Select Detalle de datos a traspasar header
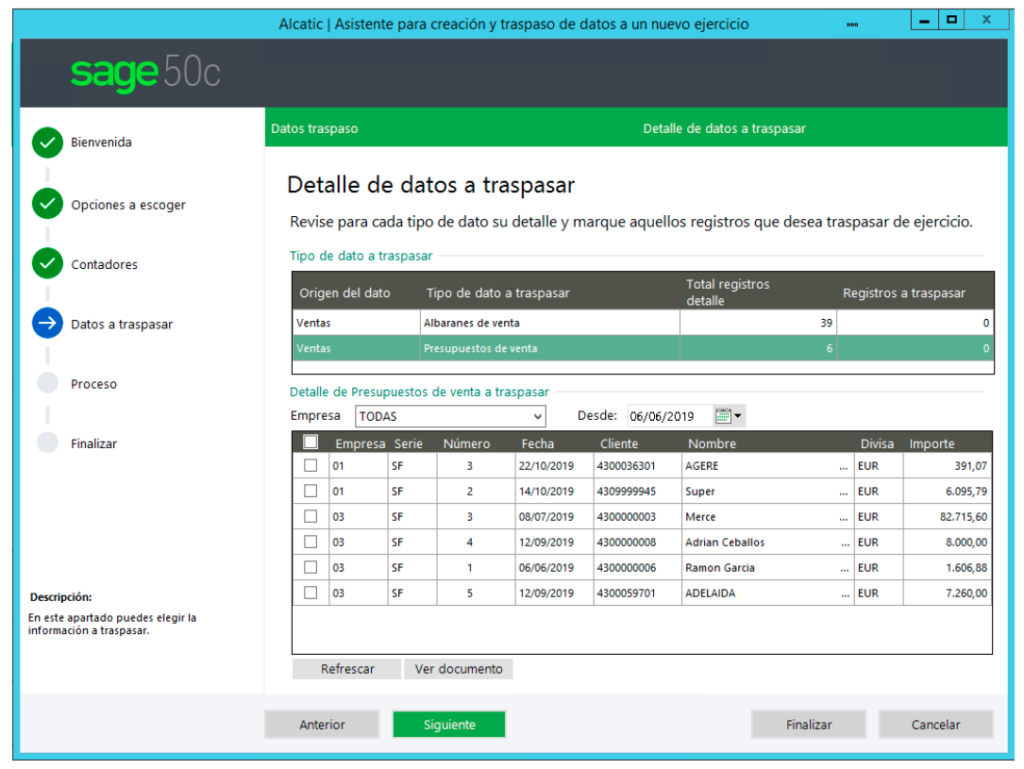Viewport: 1024px width, 769px height. [x=724, y=129]
